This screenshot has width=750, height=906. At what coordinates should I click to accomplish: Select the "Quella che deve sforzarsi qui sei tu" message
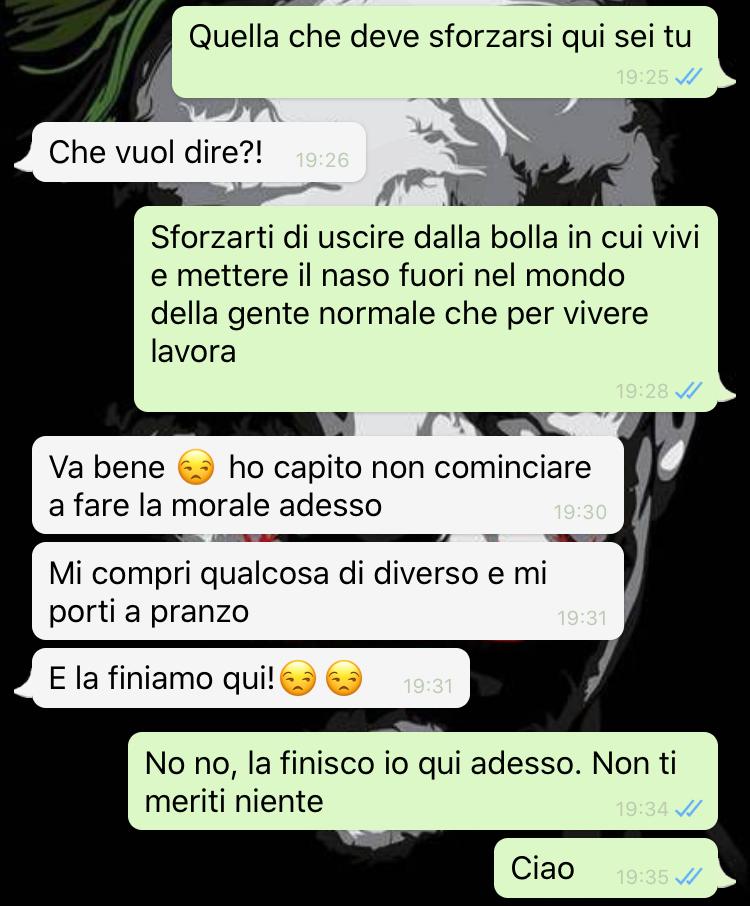[x=445, y=52]
